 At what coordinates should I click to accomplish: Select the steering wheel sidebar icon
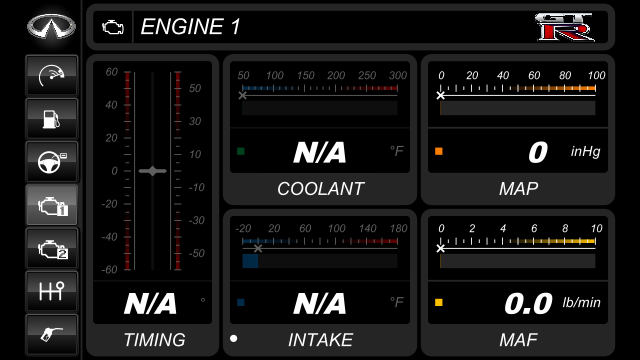click(x=51, y=162)
